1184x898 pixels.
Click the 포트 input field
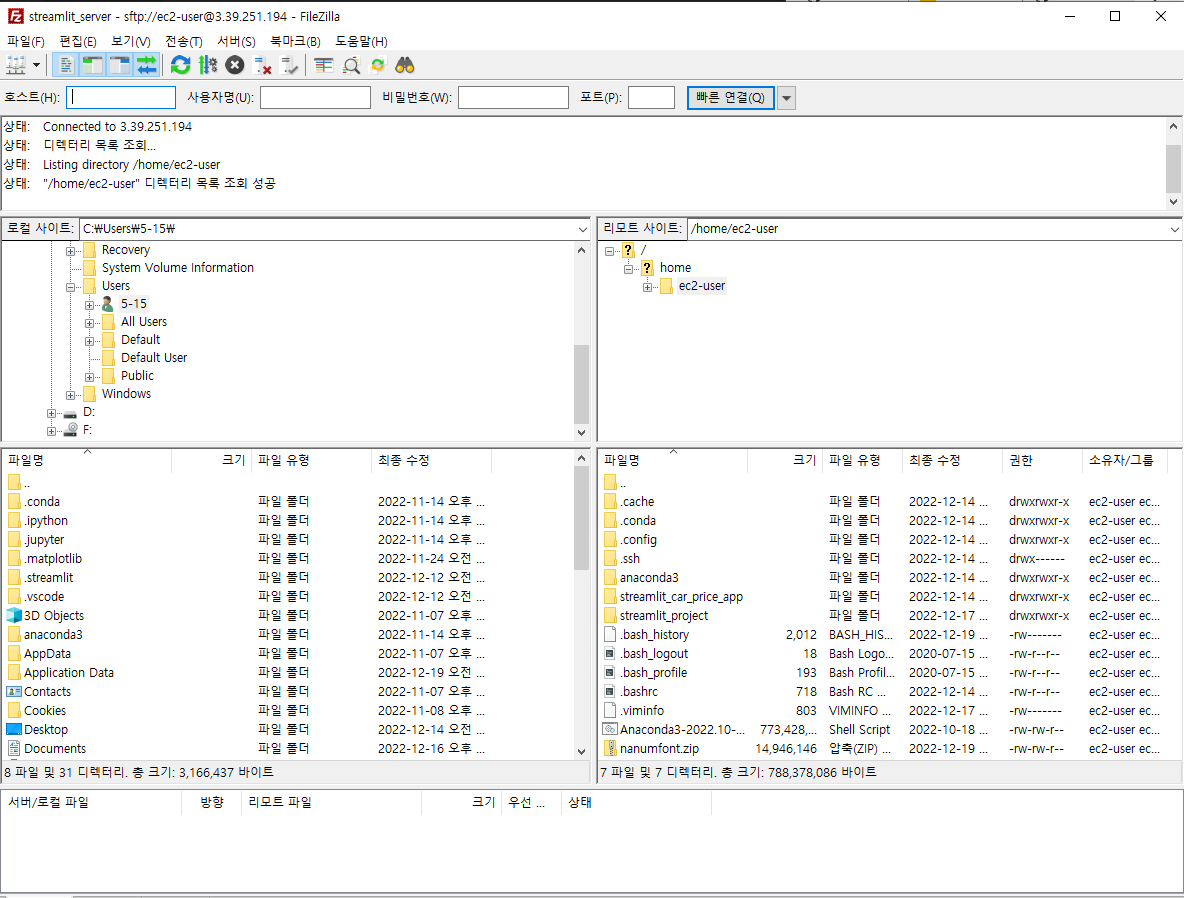(x=651, y=97)
